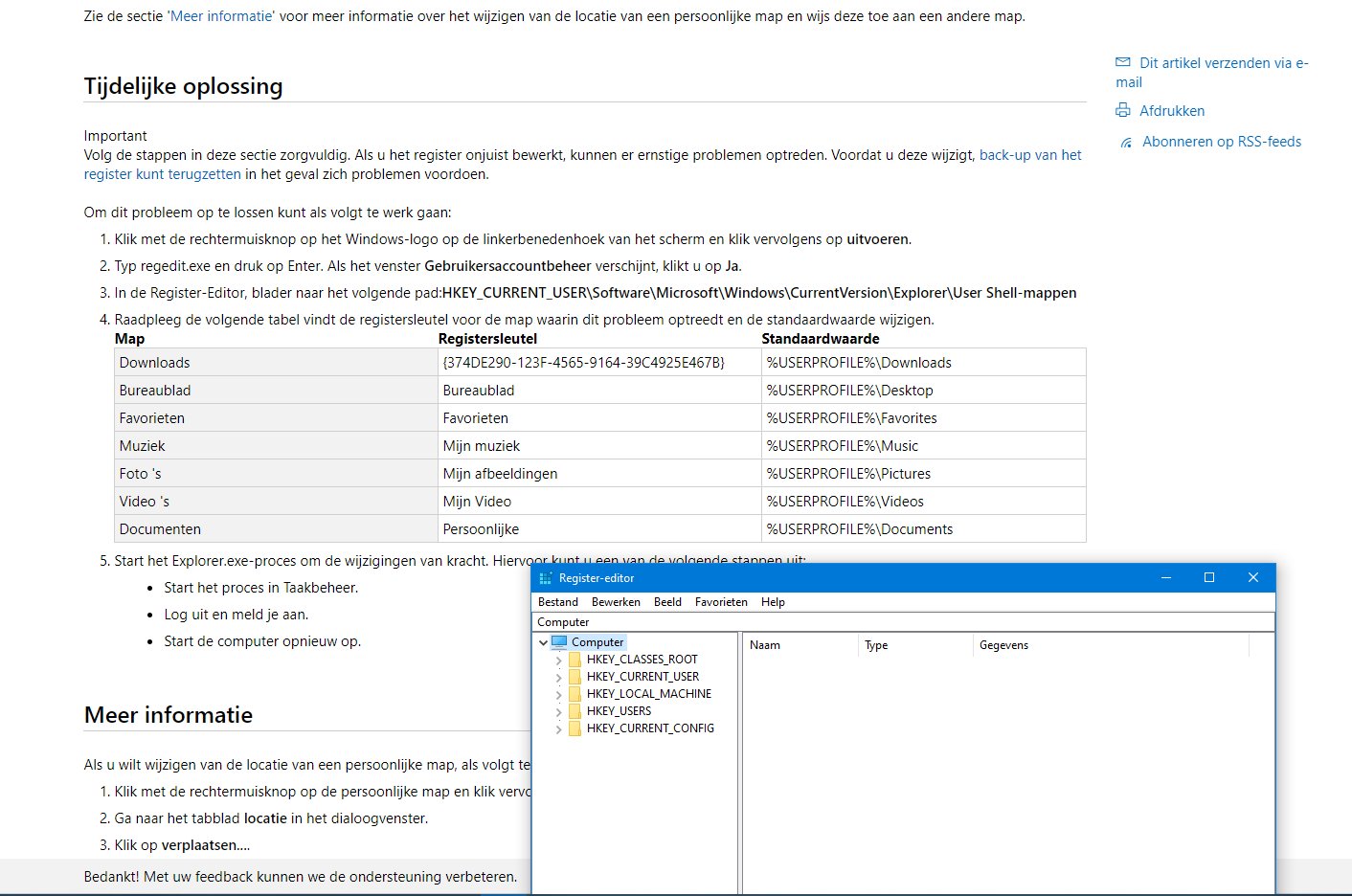The height and width of the screenshot is (896, 1352).
Task: Open the Bewerken menu
Action: (x=616, y=602)
